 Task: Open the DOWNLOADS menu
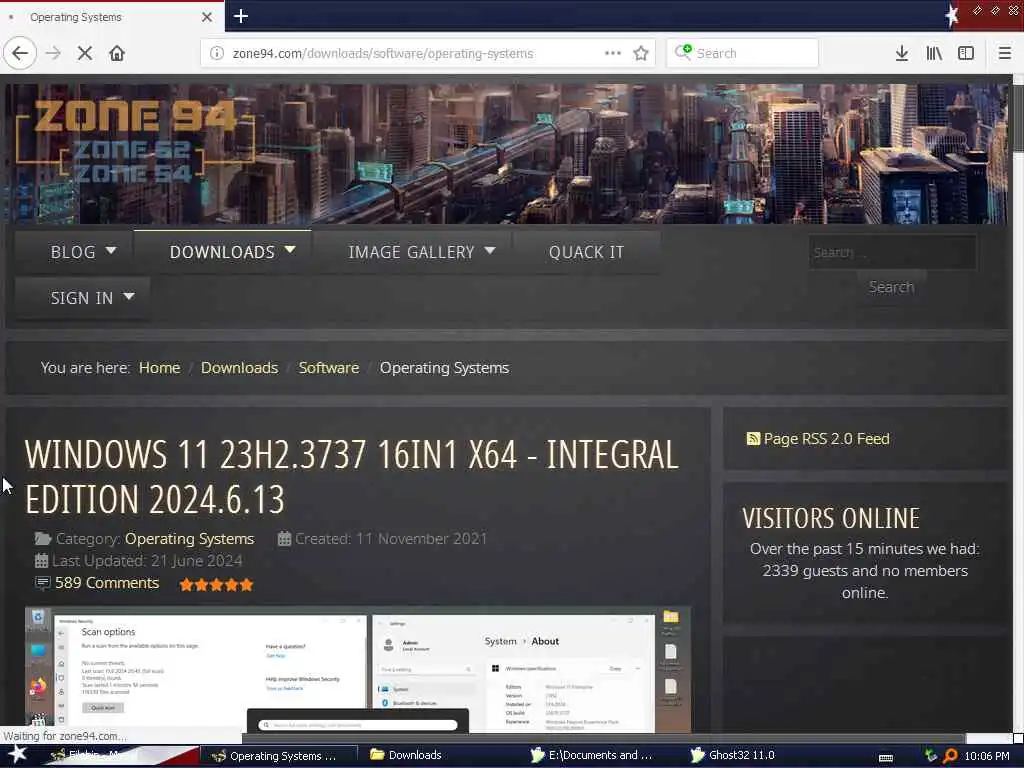[222, 252]
